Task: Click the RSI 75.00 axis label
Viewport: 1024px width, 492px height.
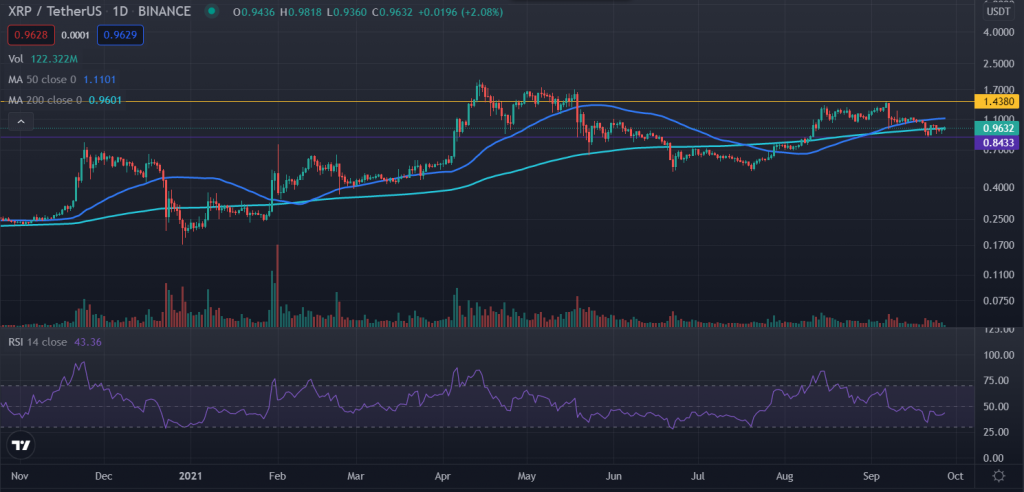Action: [998, 381]
